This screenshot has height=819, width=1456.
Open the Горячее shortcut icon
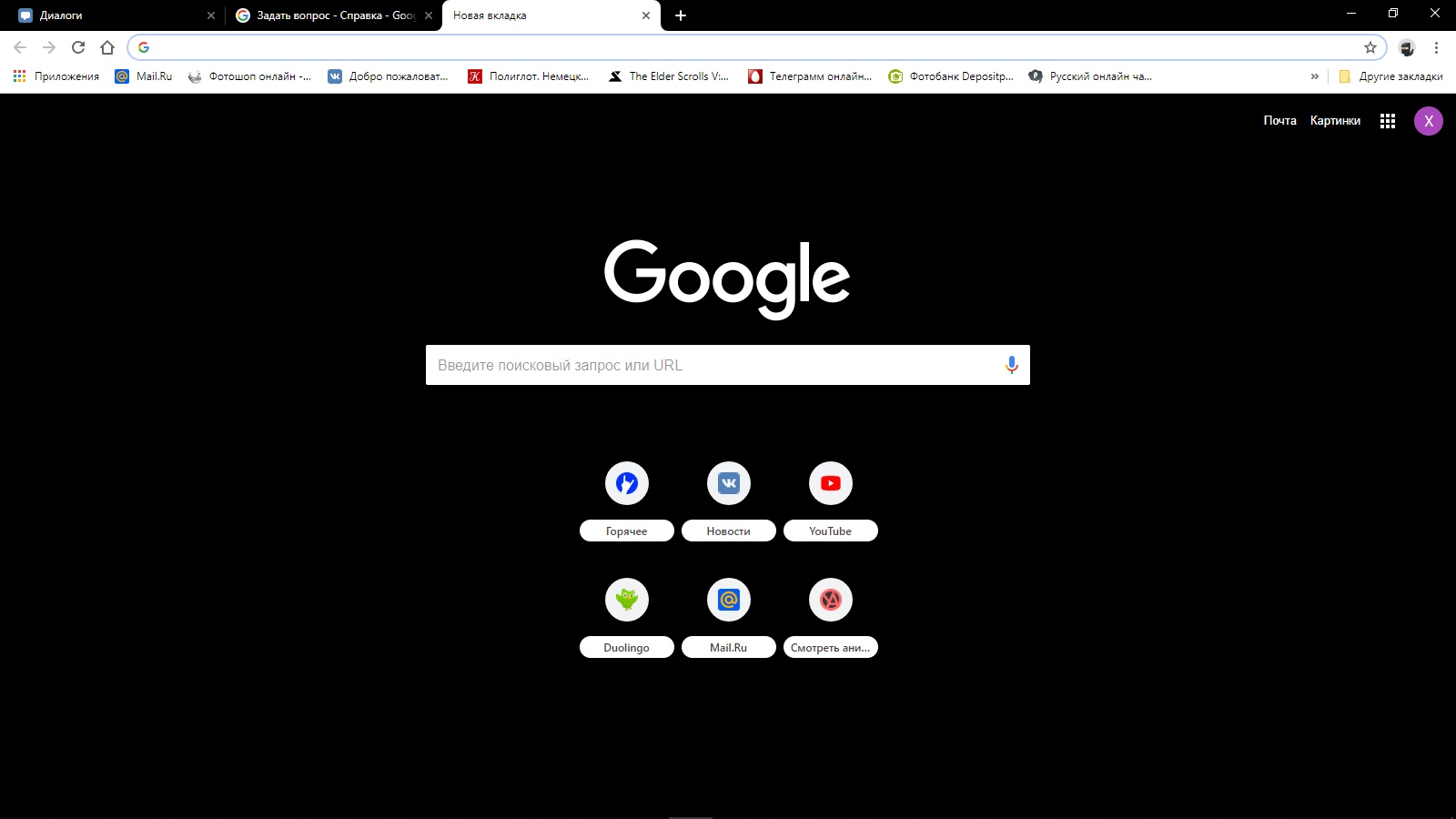(x=627, y=483)
